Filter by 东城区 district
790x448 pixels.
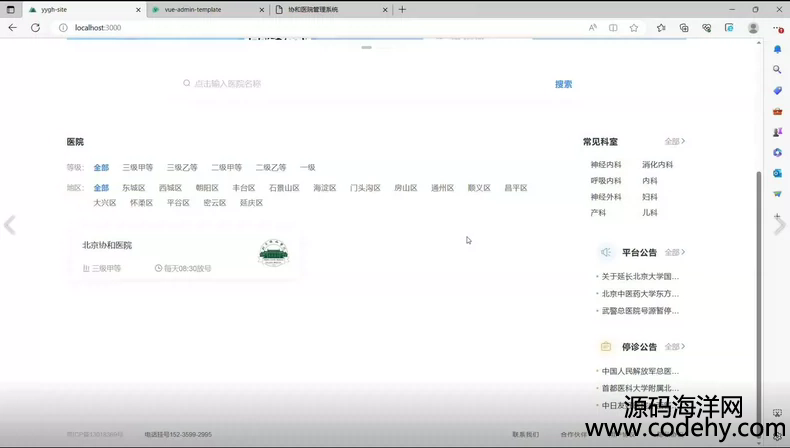pyautogui.click(x=134, y=188)
